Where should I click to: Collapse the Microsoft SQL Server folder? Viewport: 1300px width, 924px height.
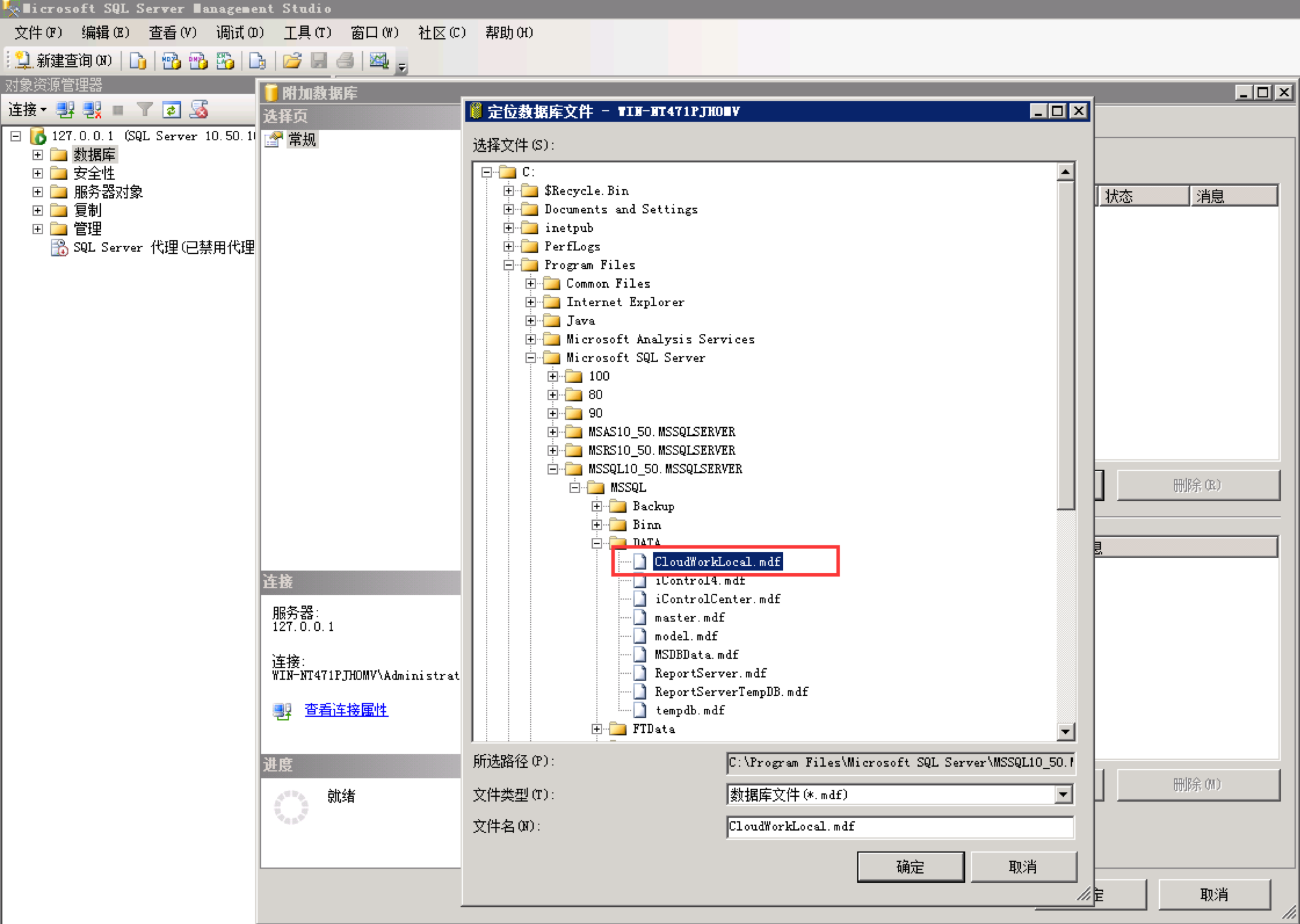point(531,358)
